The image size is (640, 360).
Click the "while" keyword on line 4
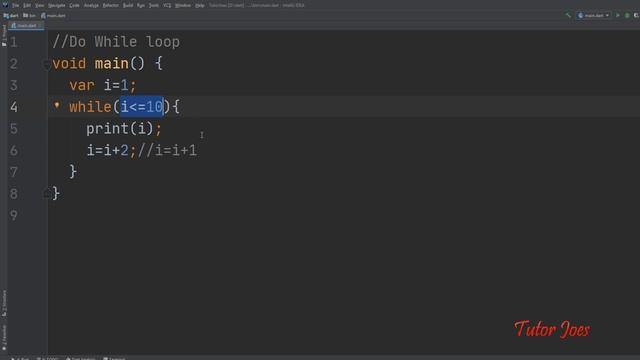(x=90, y=107)
